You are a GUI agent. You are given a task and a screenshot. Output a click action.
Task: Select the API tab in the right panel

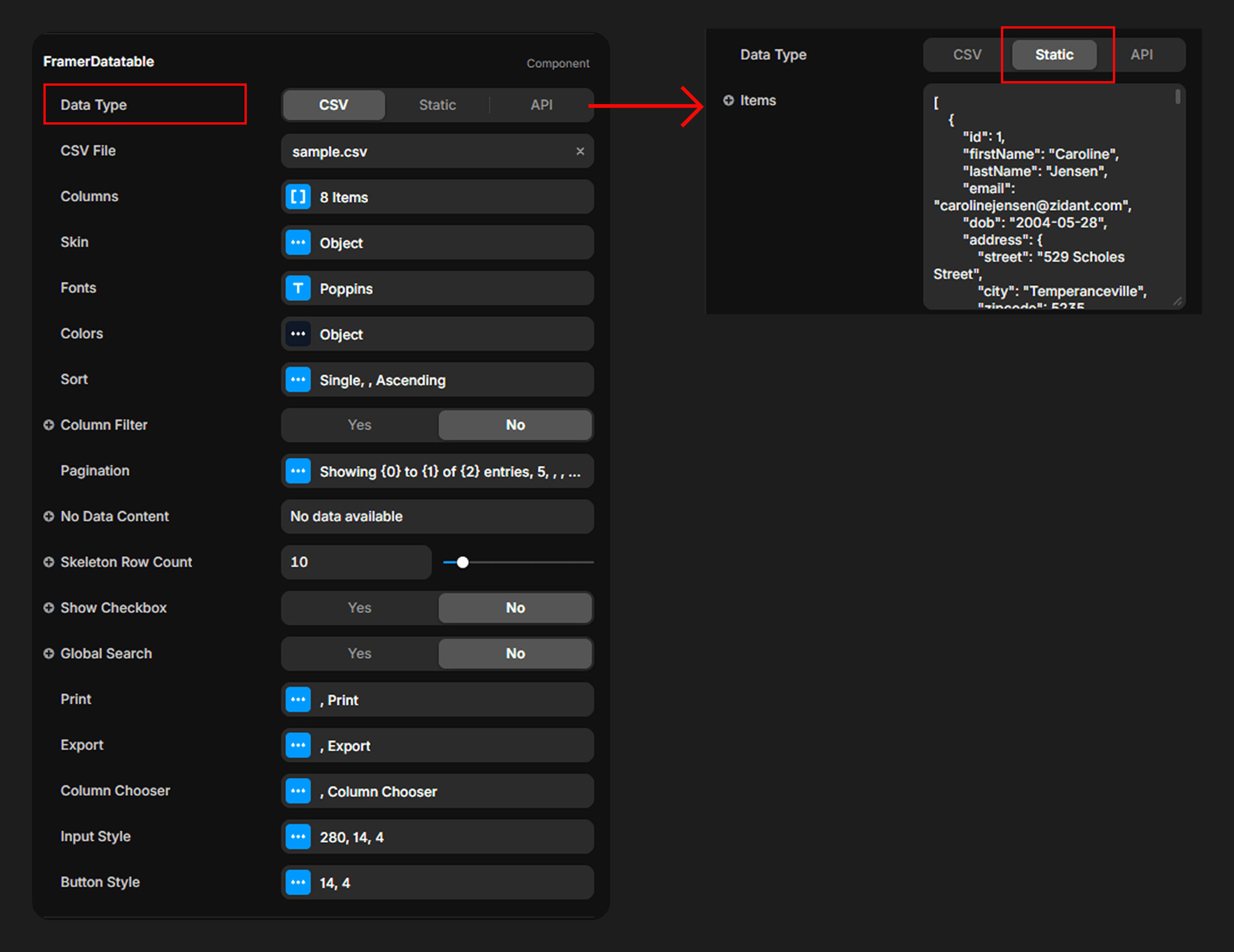1141,55
